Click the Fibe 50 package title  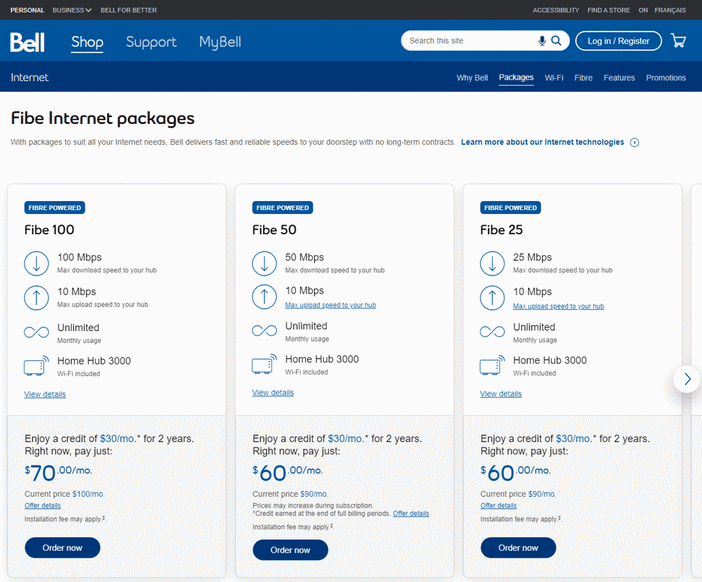point(274,230)
